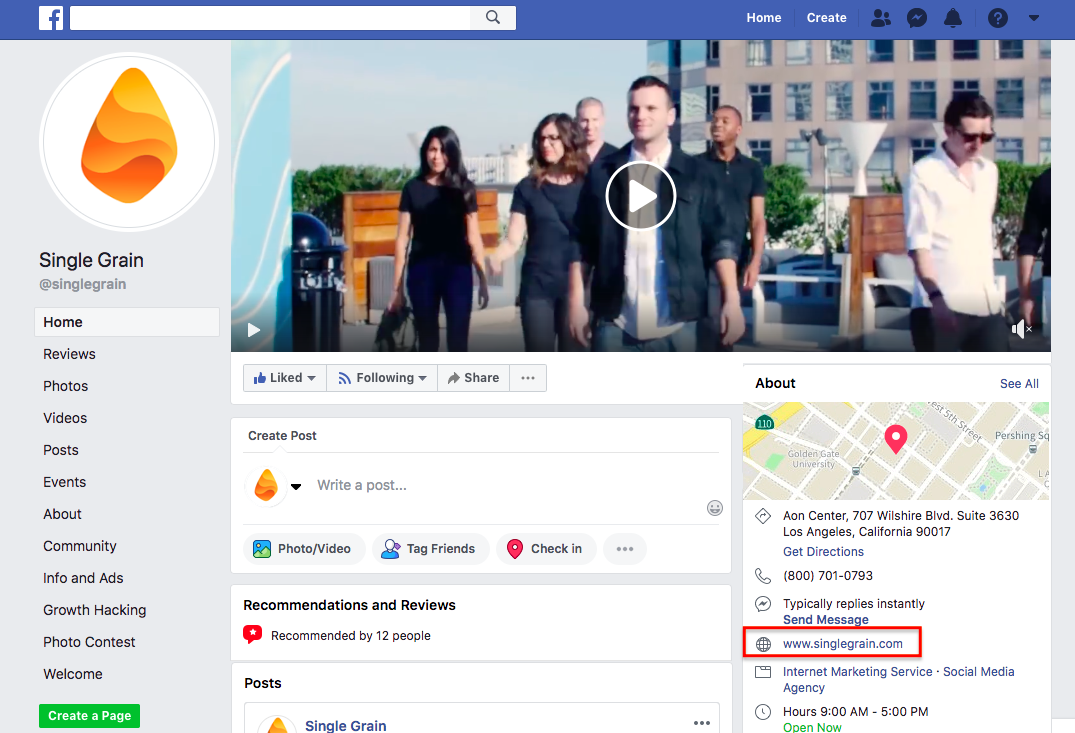The image size is (1075, 733).
Task: Click the Open Now hours text
Action: 812,728
